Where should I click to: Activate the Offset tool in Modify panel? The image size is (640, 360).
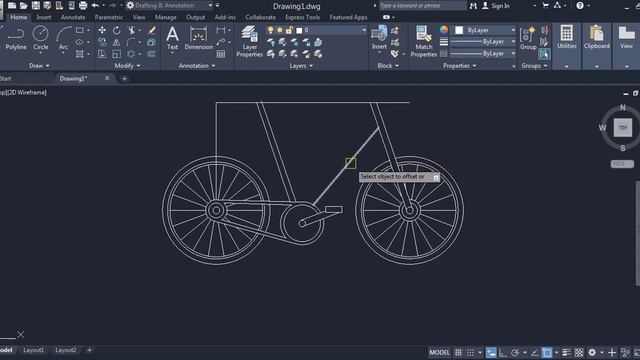[x=151, y=54]
